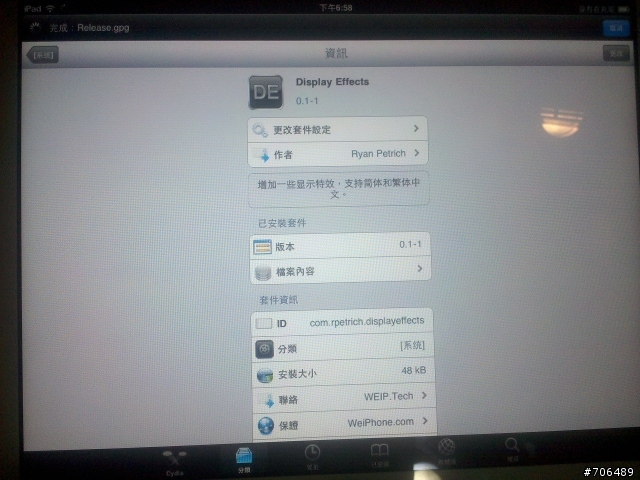Open the globe sources tab
The image size is (640, 480).
(x=447, y=451)
